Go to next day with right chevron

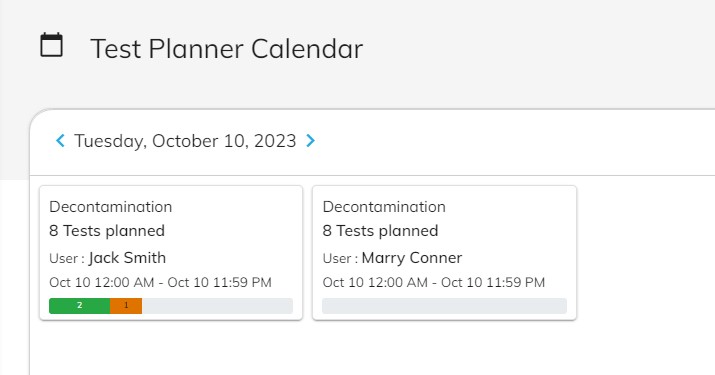click(311, 141)
